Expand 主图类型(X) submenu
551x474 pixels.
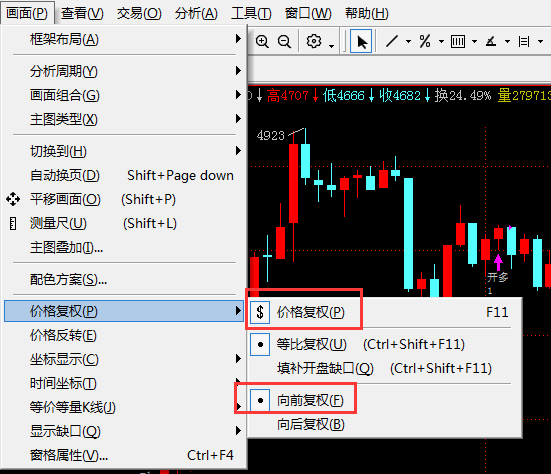tap(124, 119)
